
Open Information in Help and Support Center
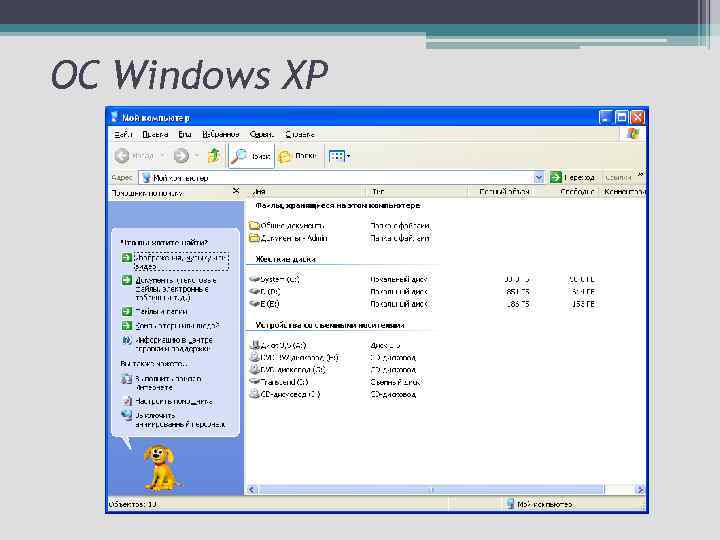[174, 344]
